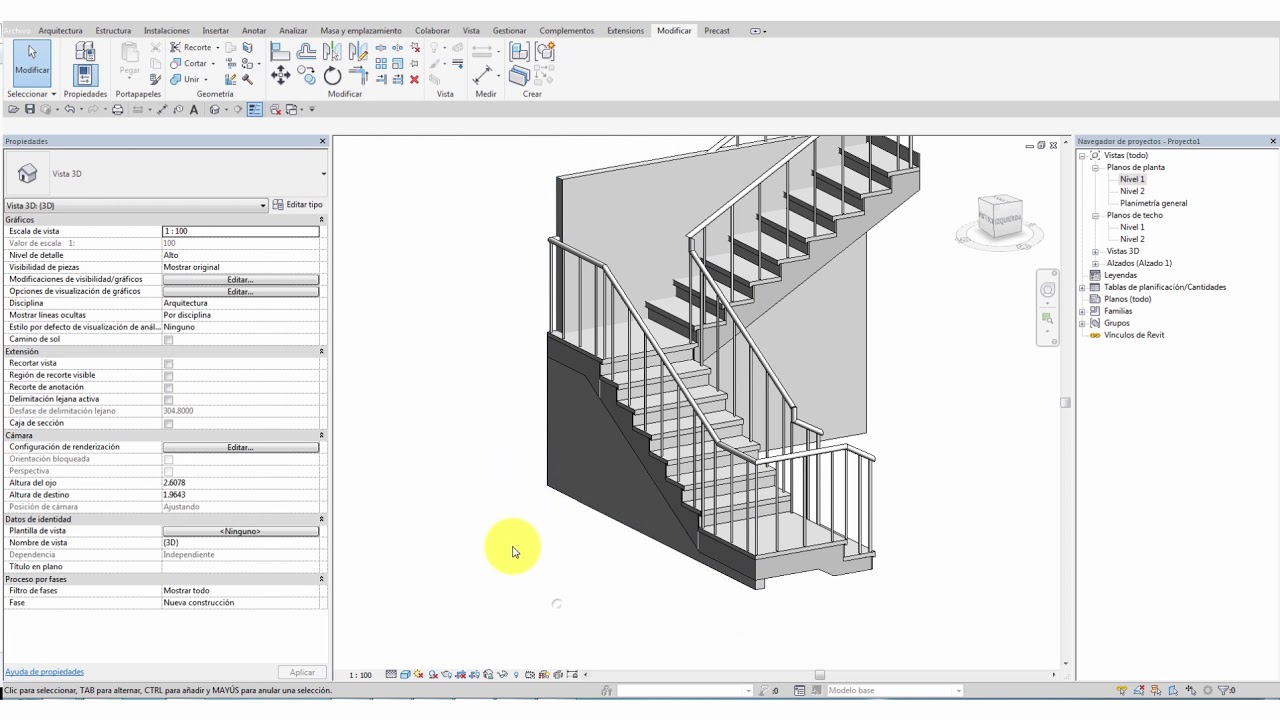Image resolution: width=1280 pixels, height=720 pixels.
Task: Expand the Familias tree node
Action: (x=1083, y=312)
